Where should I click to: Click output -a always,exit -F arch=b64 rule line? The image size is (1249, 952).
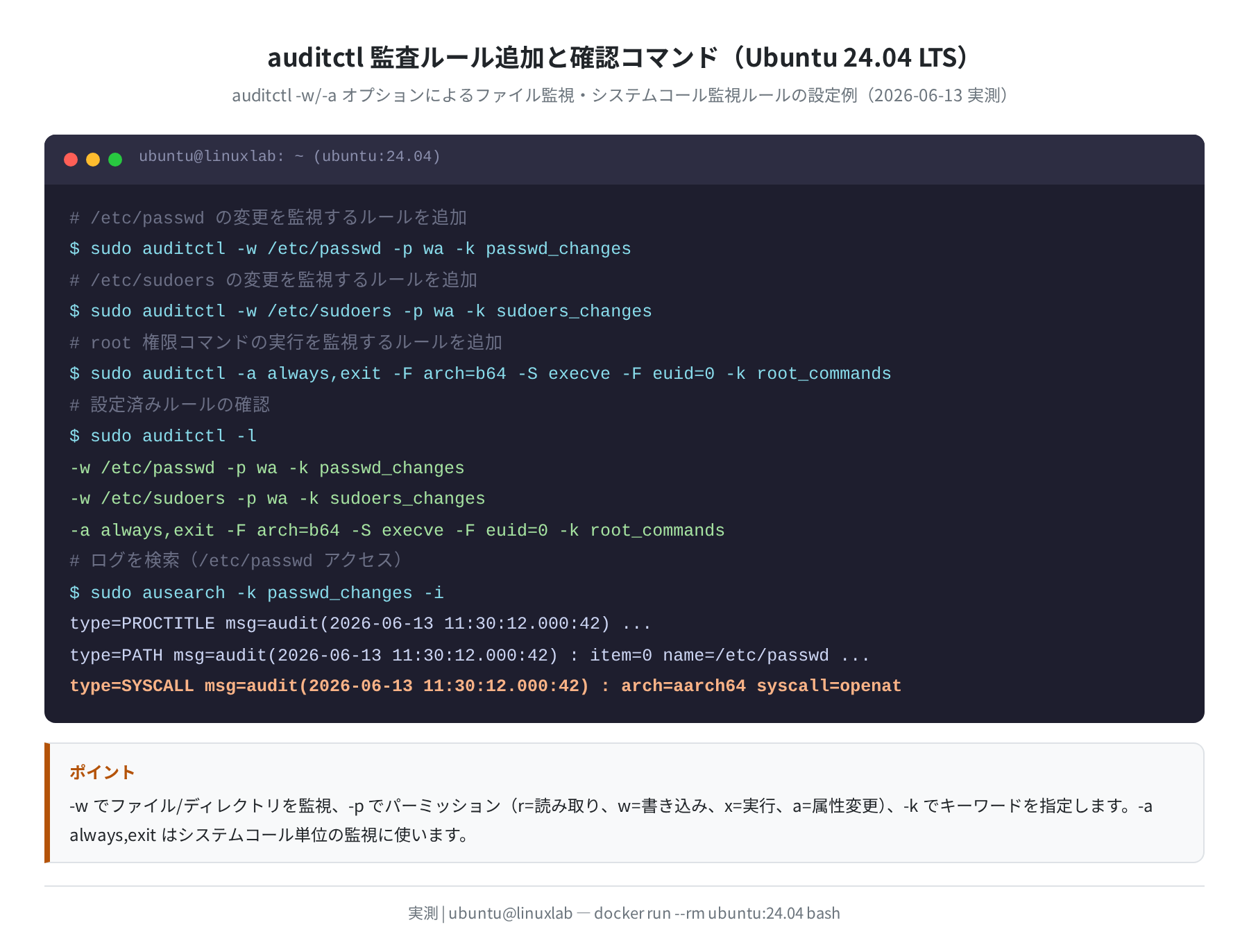pyautogui.click(x=397, y=531)
